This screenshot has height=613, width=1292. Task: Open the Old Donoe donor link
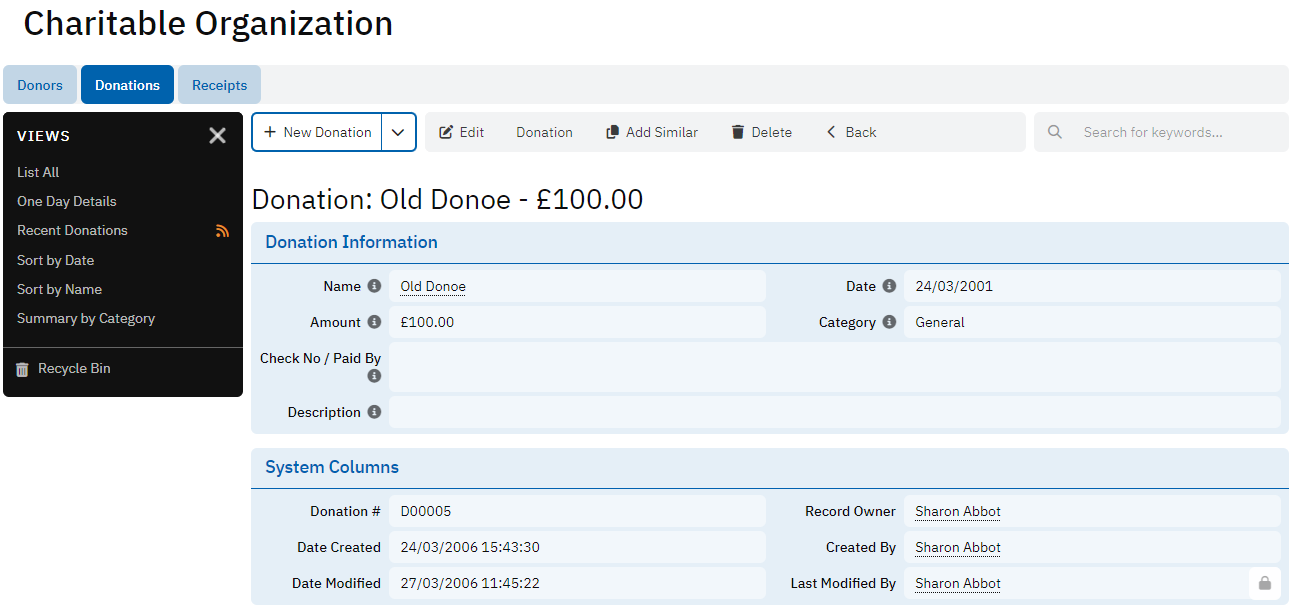coord(433,286)
